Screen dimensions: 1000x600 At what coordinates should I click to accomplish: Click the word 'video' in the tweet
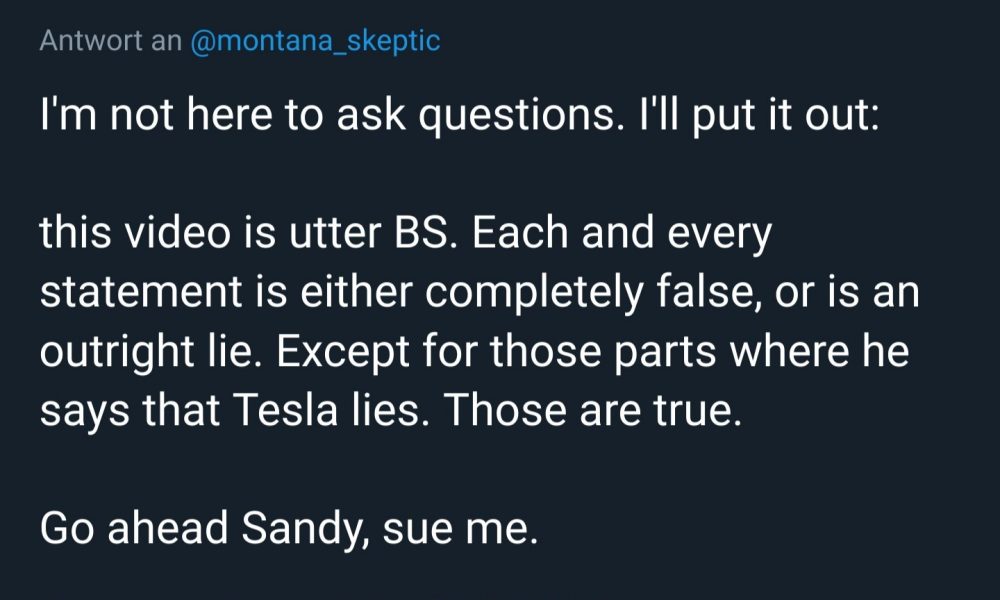177,233
